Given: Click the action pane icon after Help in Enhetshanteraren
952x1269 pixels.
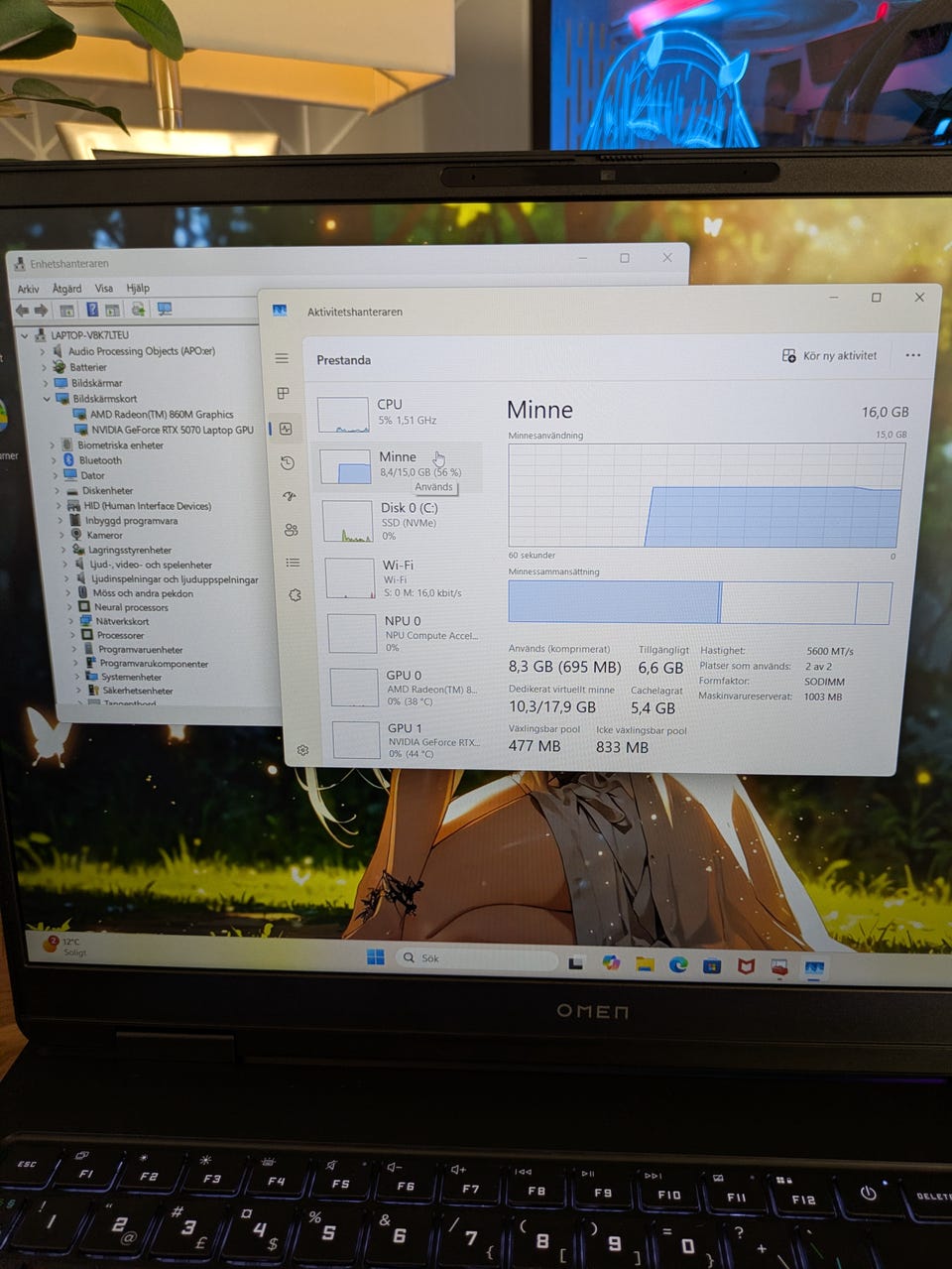Looking at the screenshot, I should point(113,310).
